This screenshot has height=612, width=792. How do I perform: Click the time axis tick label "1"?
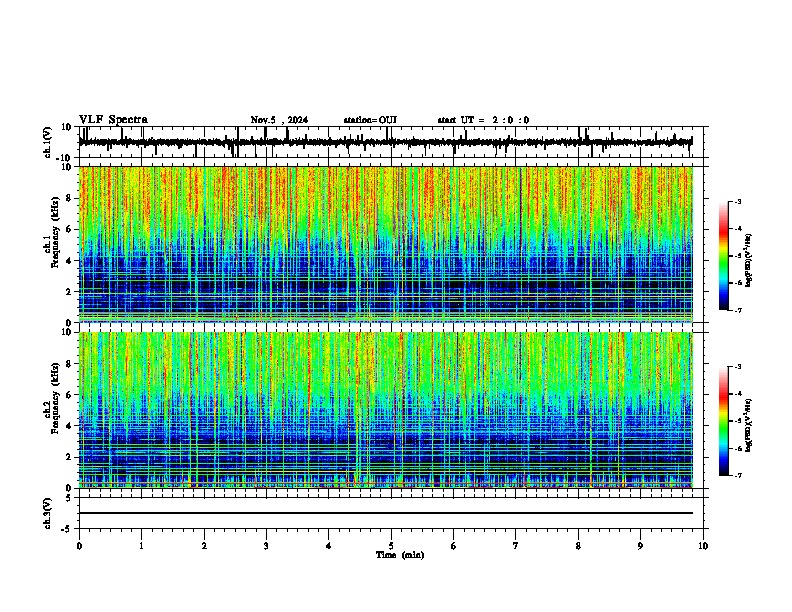click(x=141, y=546)
